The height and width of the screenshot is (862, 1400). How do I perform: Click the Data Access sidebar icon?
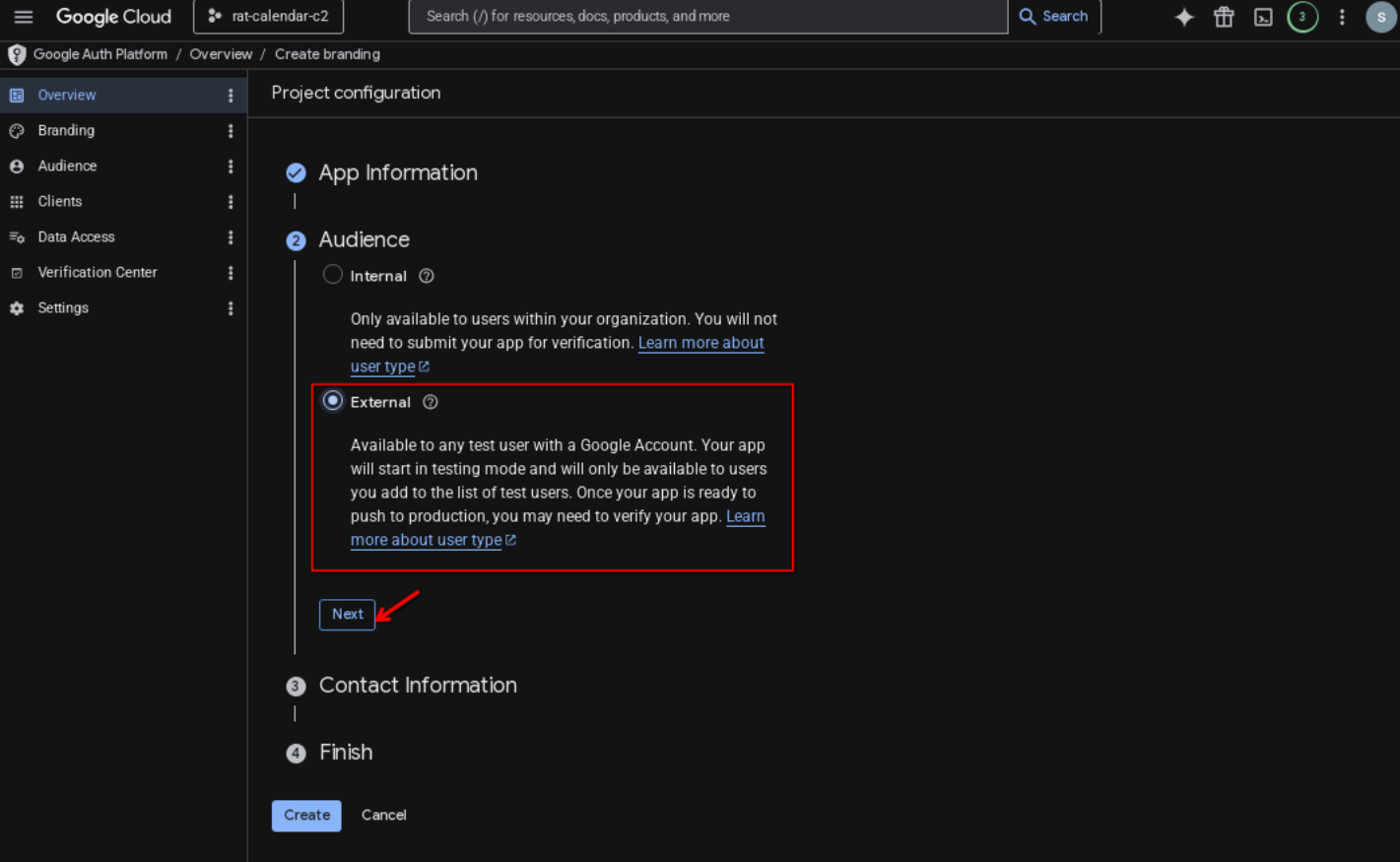point(17,237)
